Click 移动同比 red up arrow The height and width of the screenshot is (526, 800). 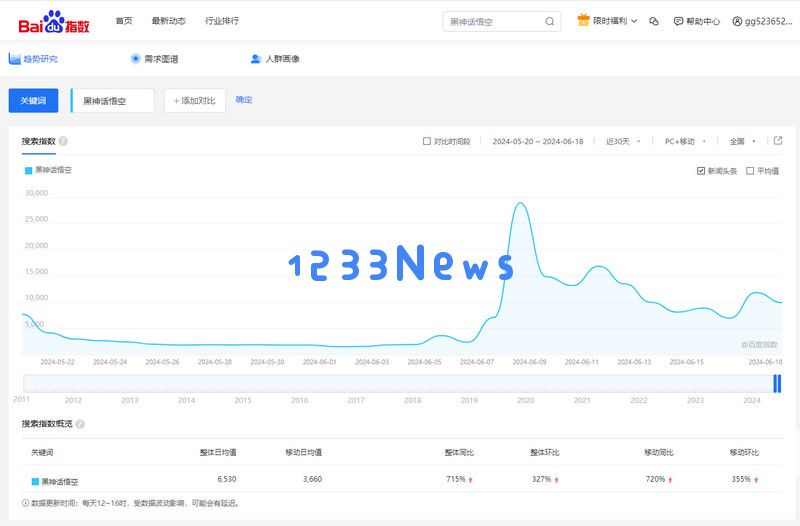(x=670, y=480)
